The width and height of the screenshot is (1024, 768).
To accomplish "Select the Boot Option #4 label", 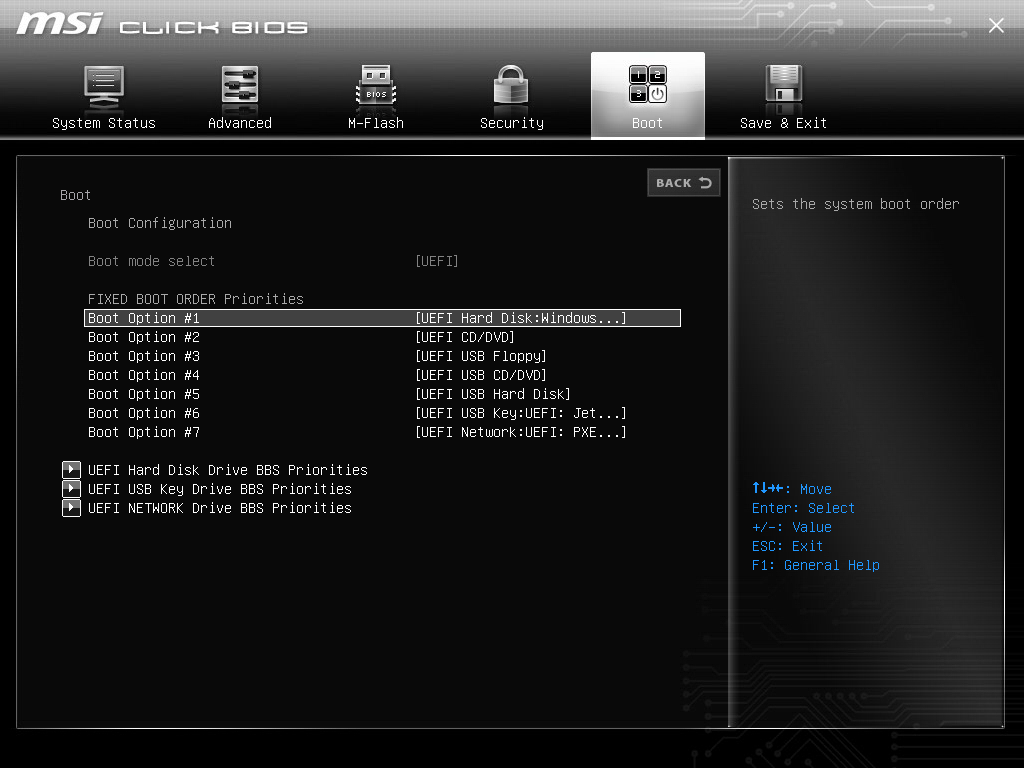I will [x=144, y=375].
